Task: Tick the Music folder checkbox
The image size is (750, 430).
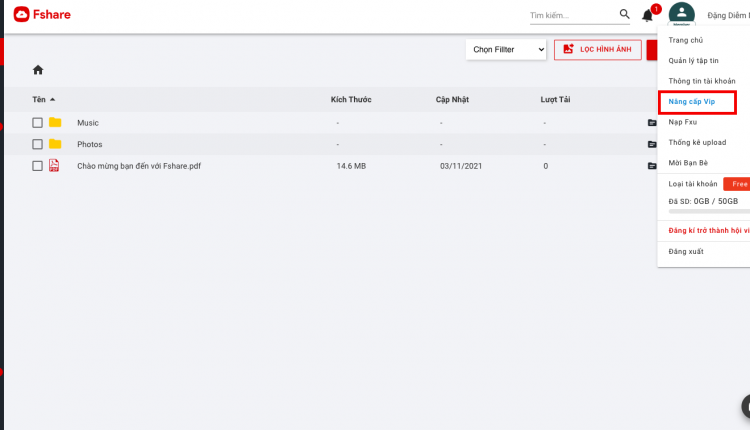Action: pos(37,123)
